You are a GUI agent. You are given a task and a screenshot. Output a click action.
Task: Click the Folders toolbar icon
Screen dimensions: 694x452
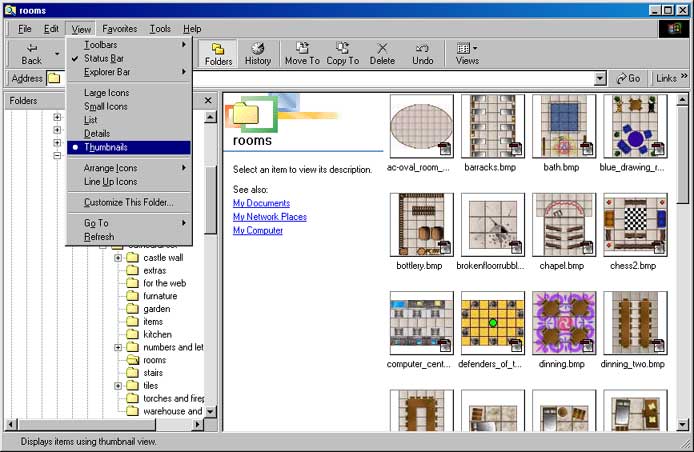pos(218,49)
